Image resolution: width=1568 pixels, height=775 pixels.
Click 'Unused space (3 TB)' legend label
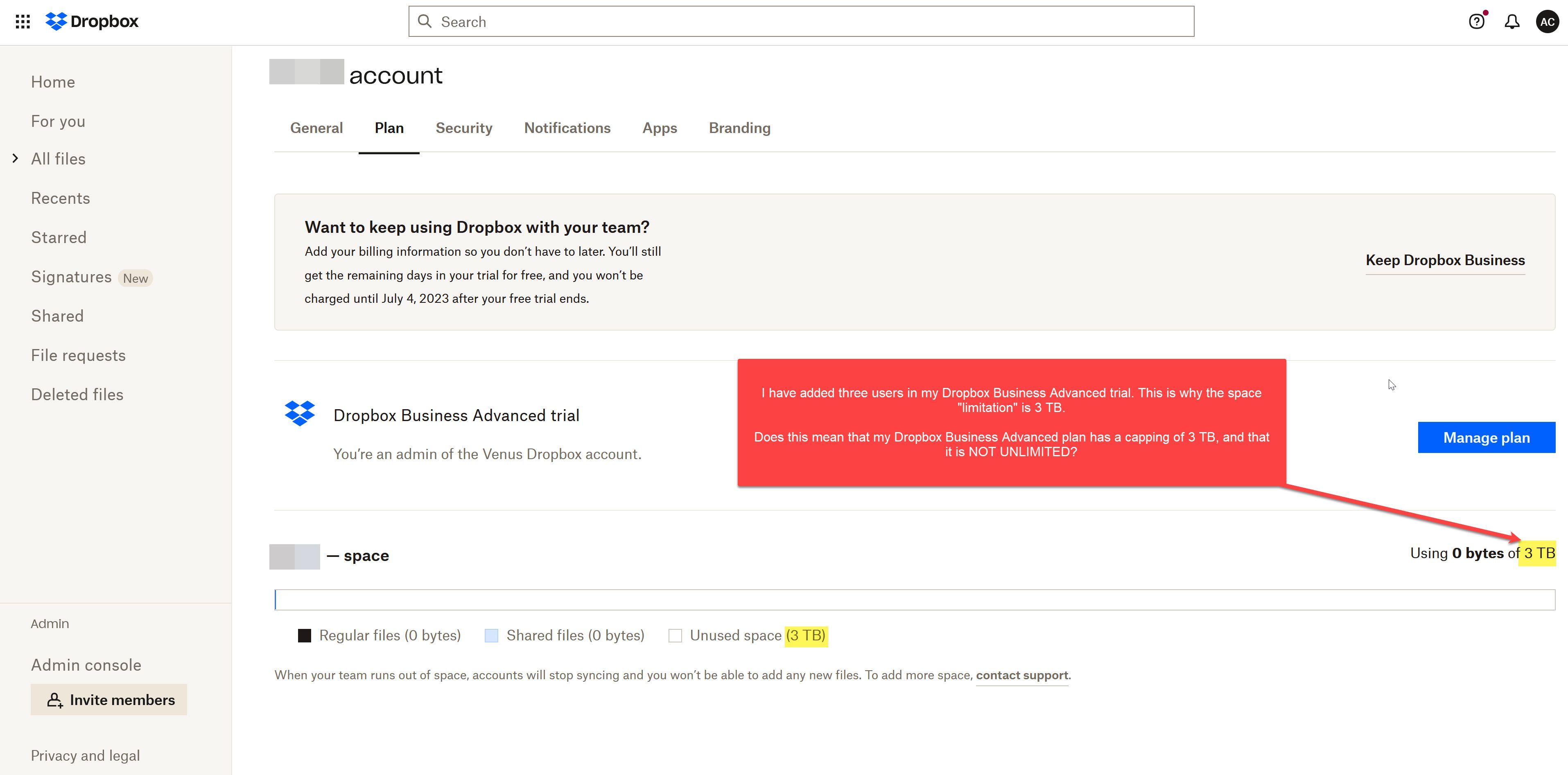[758, 636]
